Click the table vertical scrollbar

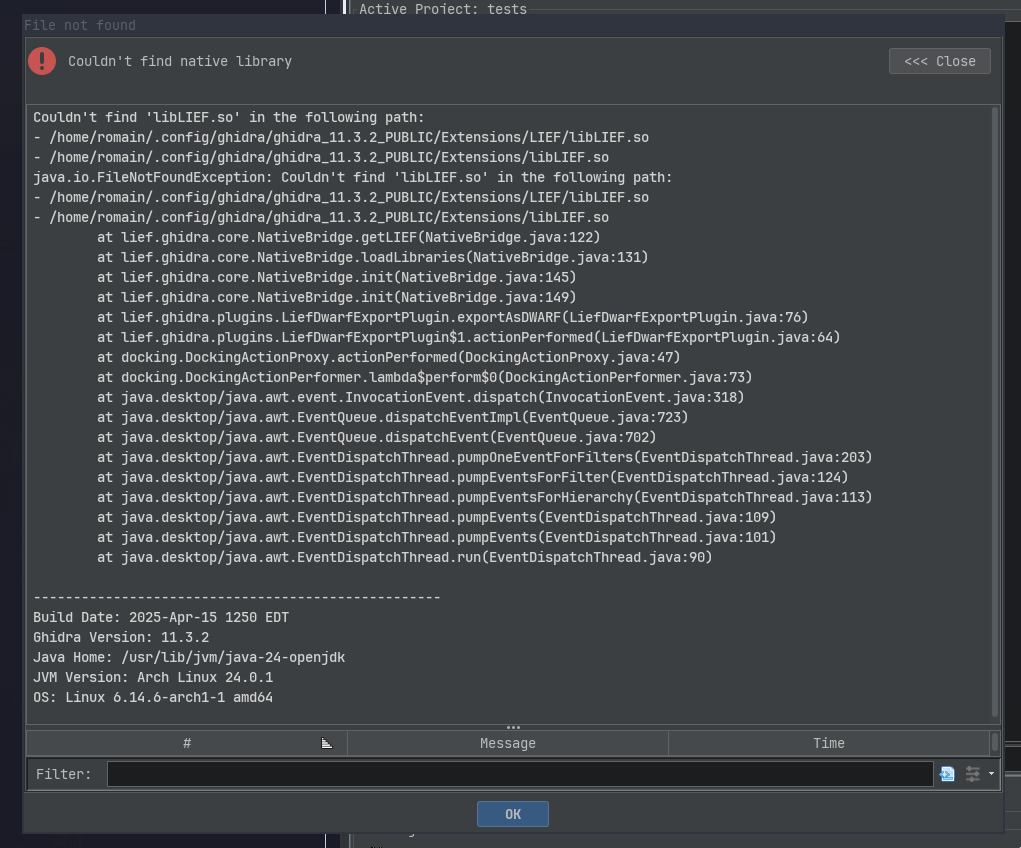994,743
